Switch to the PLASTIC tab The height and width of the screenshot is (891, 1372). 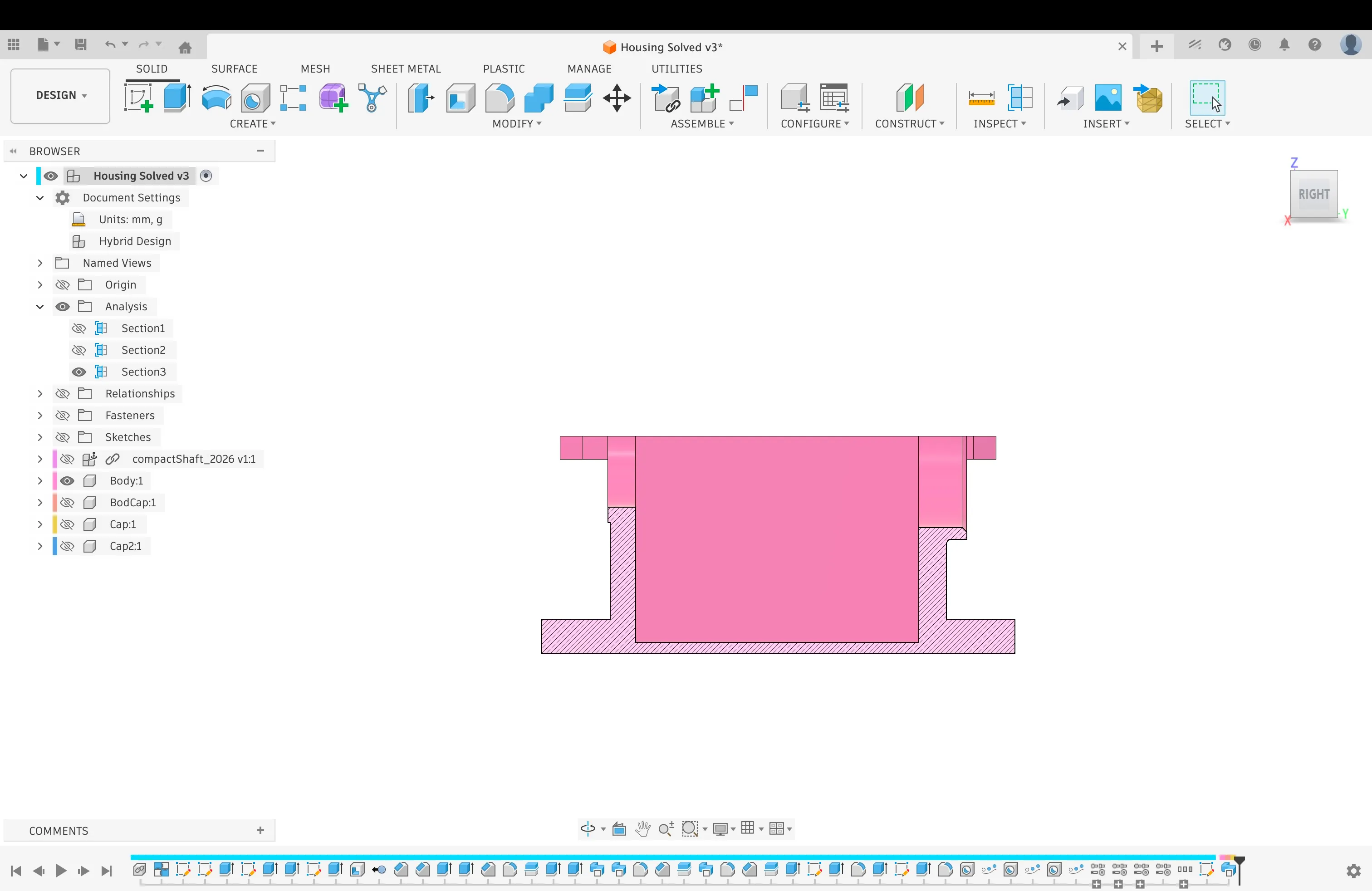tap(504, 69)
